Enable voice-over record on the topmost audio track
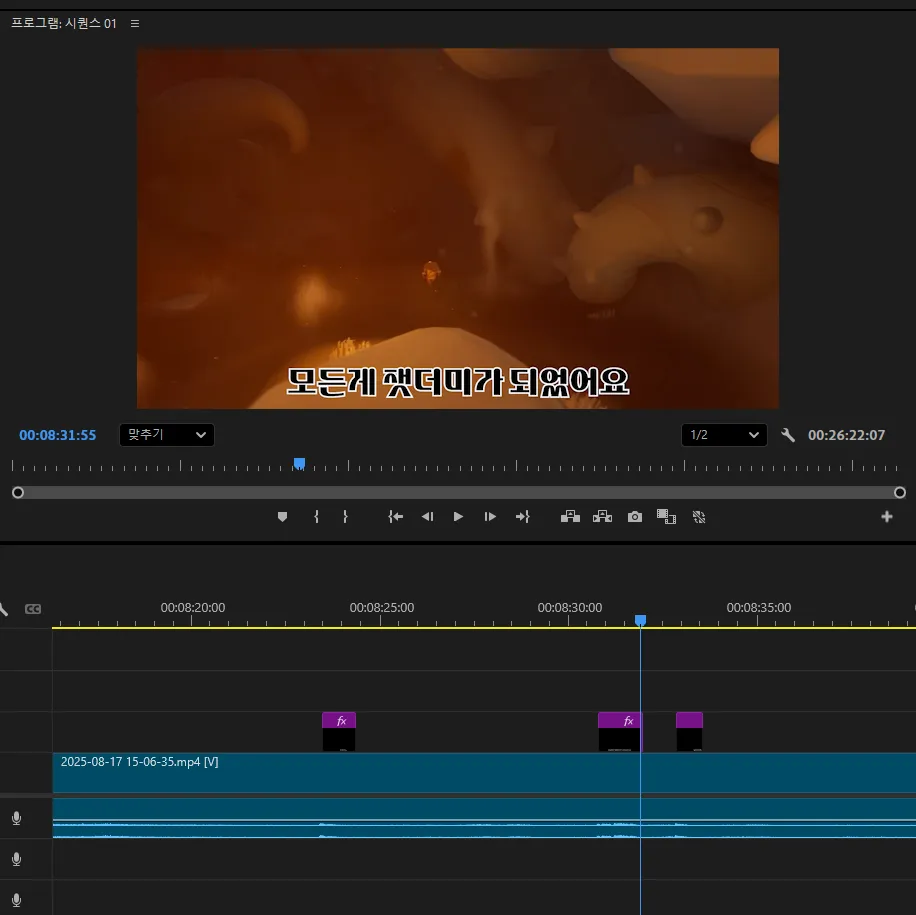The image size is (916, 915). coord(16,819)
